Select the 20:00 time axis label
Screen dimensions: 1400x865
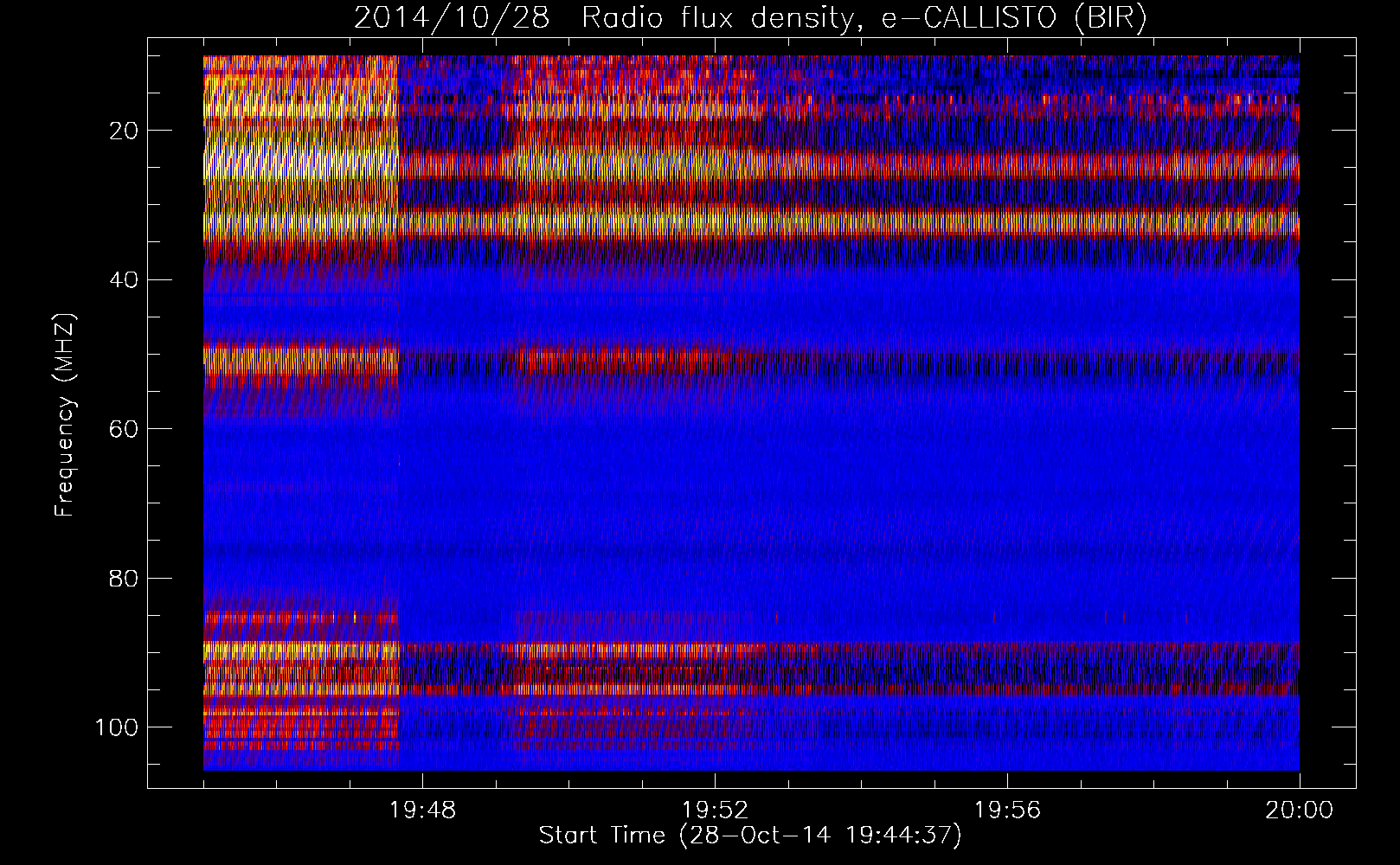tap(1299, 811)
